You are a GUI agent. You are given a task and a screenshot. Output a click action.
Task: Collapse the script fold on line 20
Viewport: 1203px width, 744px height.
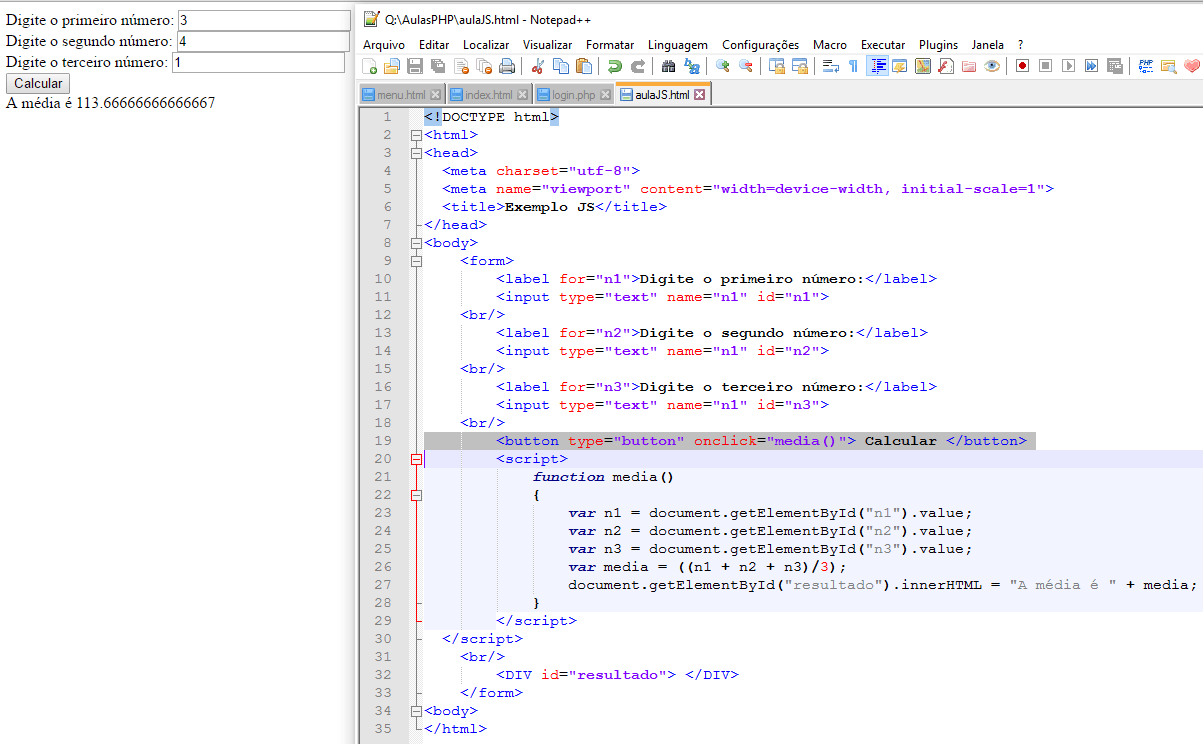[416, 459]
